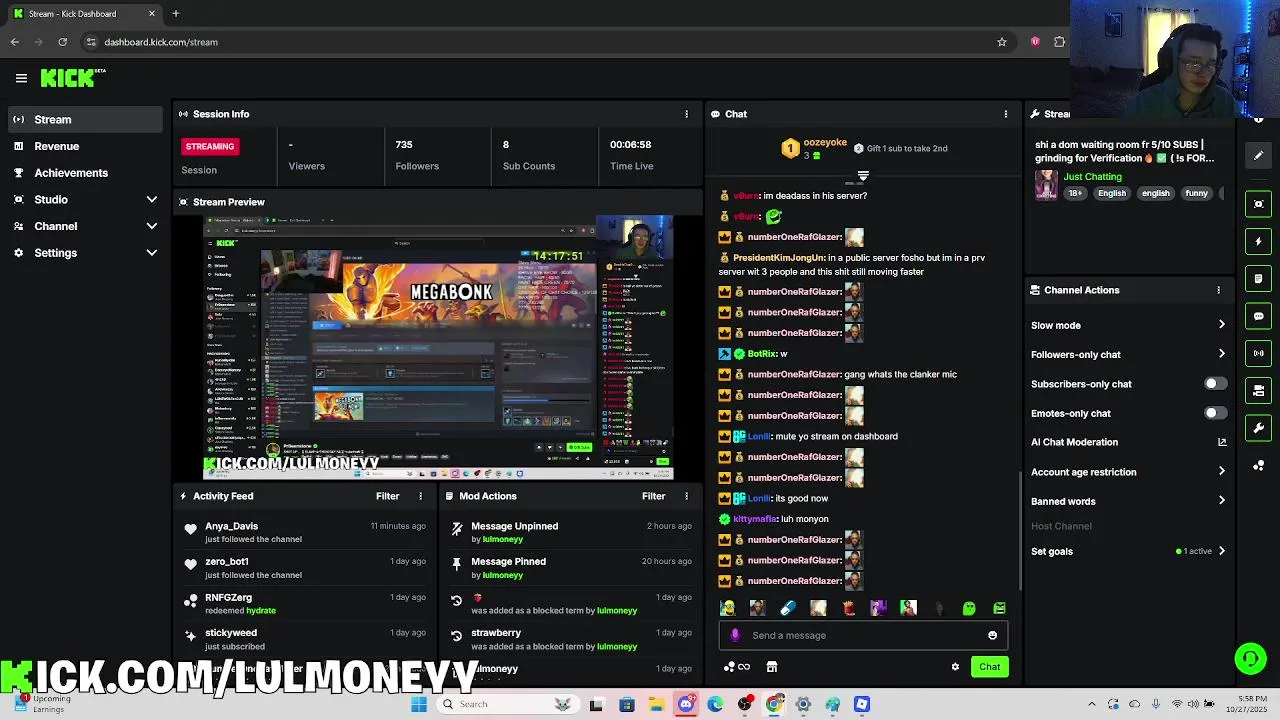Open Account age restriction options
This screenshot has width=1280, height=720.
pyautogui.click(x=1221, y=472)
